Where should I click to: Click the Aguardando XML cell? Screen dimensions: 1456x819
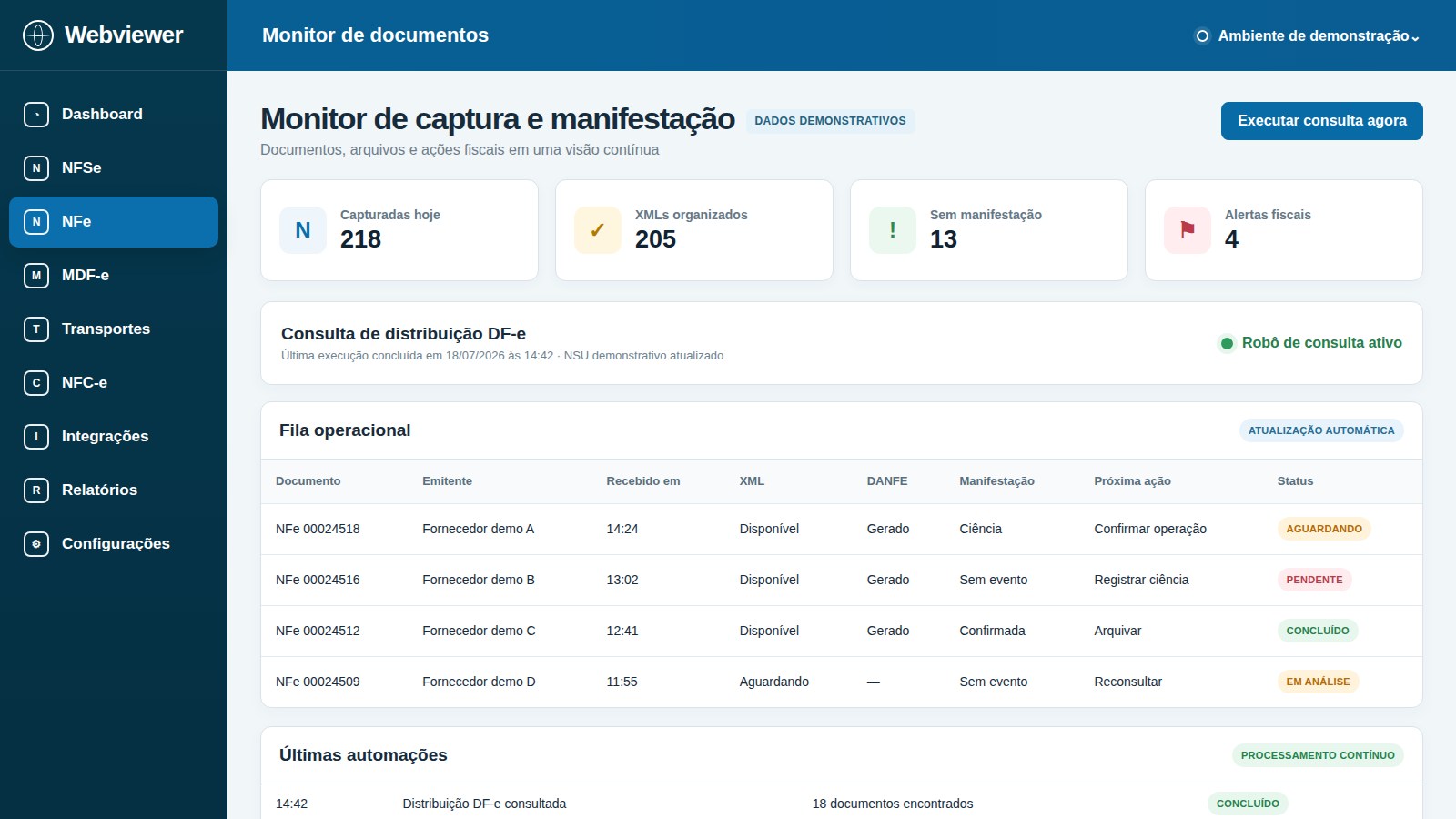coord(773,682)
